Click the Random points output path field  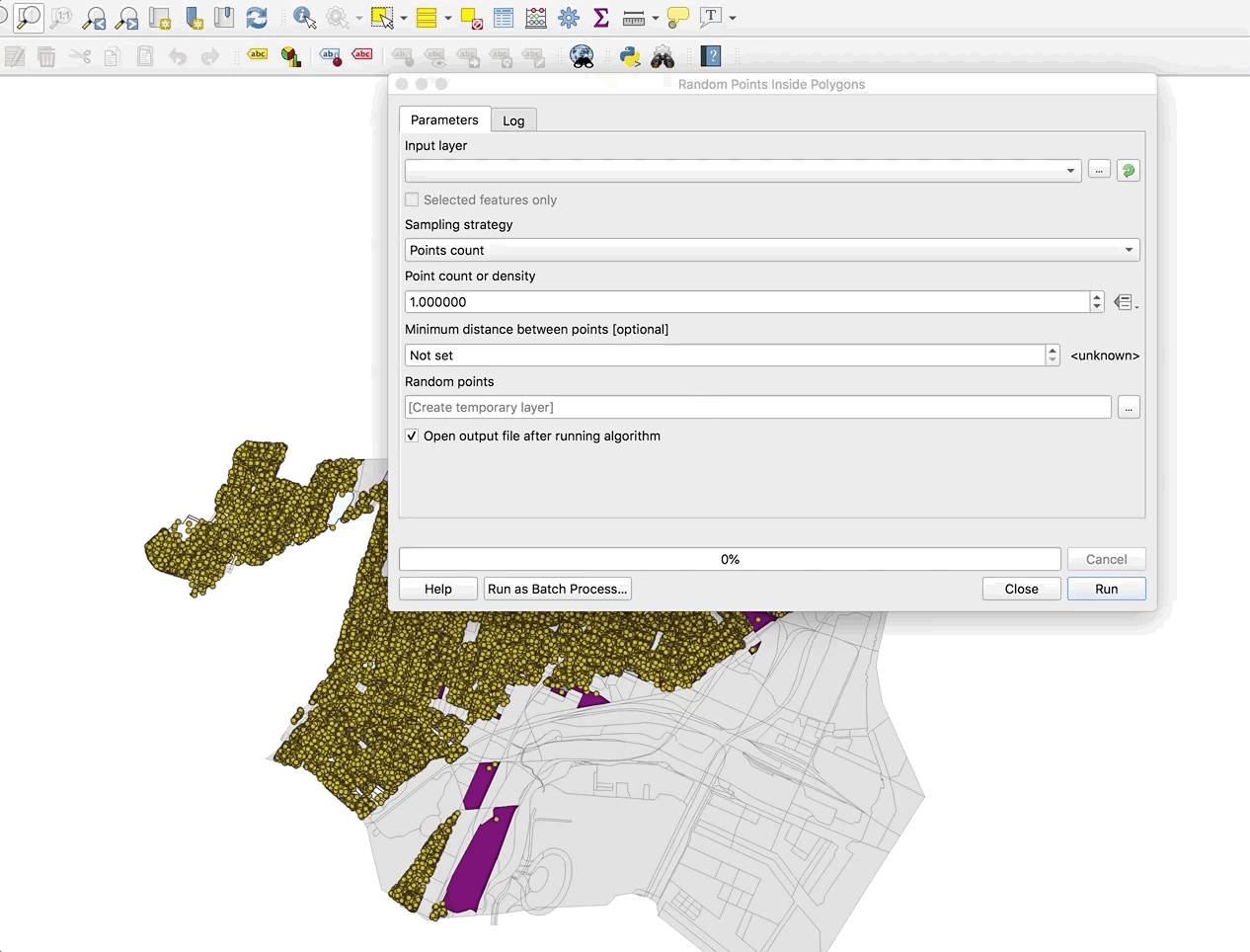coord(757,407)
